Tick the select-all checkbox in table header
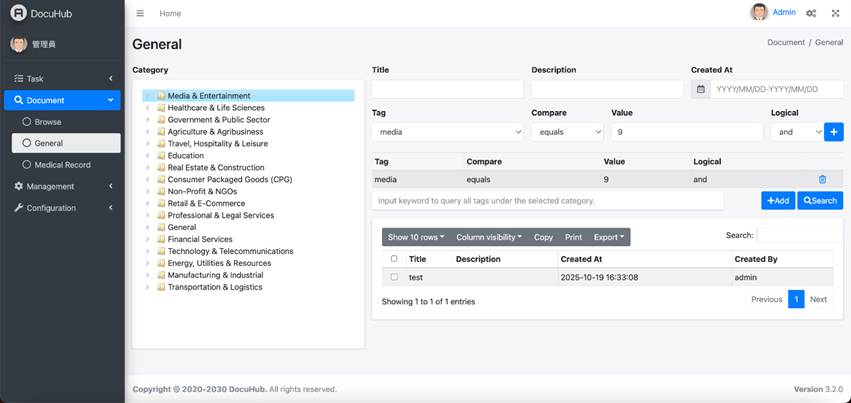The width and height of the screenshot is (851, 403). click(x=394, y=259)
